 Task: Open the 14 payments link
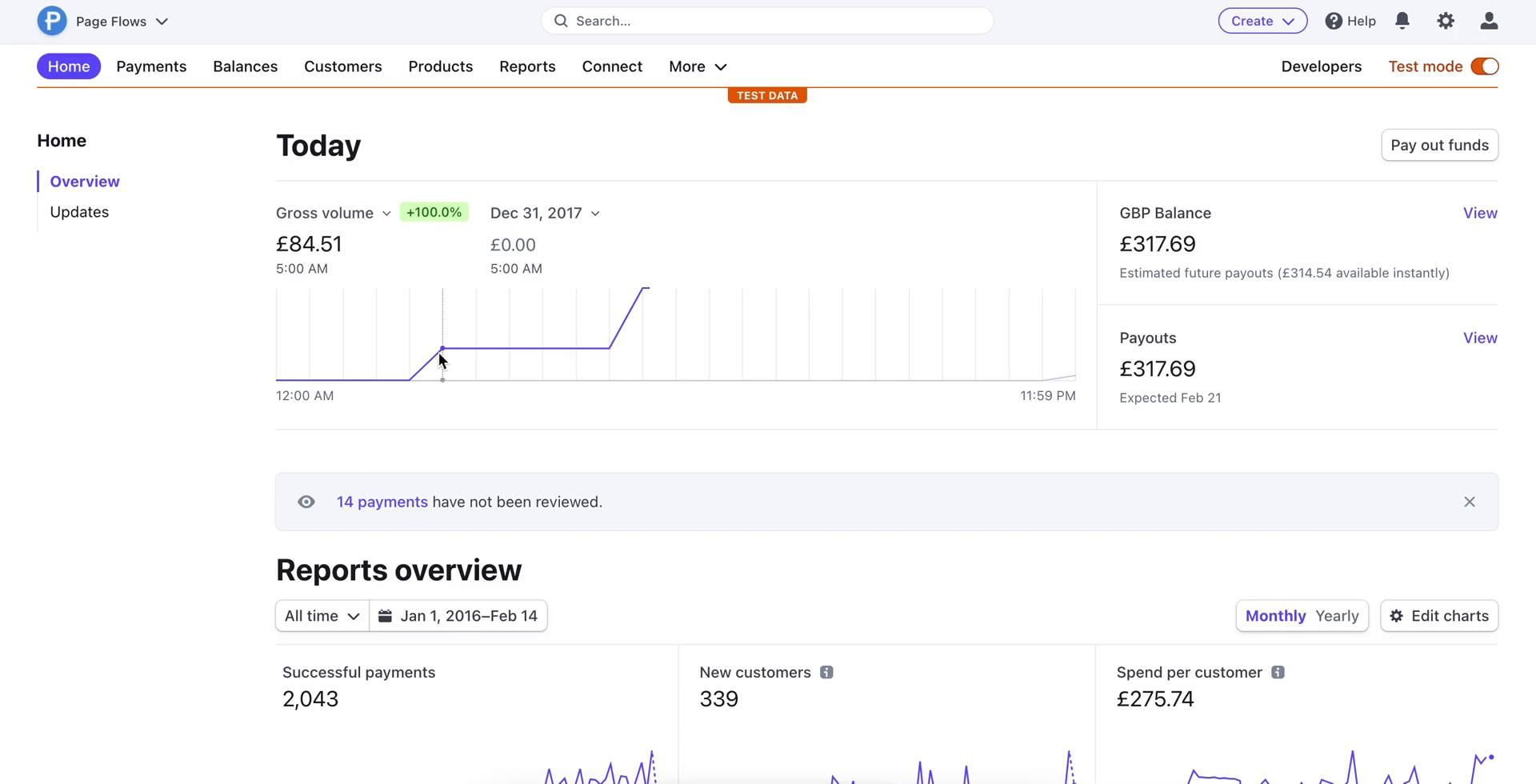click(x=382, y=502)
